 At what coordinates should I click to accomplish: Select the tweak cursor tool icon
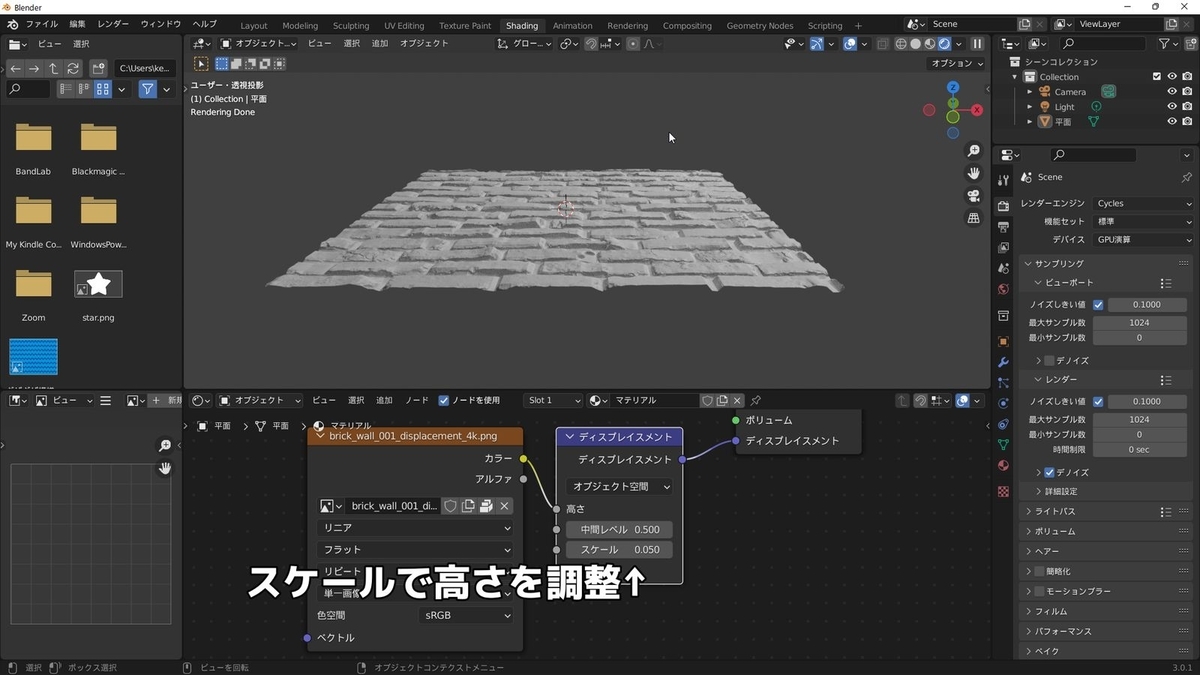[201, 63]
